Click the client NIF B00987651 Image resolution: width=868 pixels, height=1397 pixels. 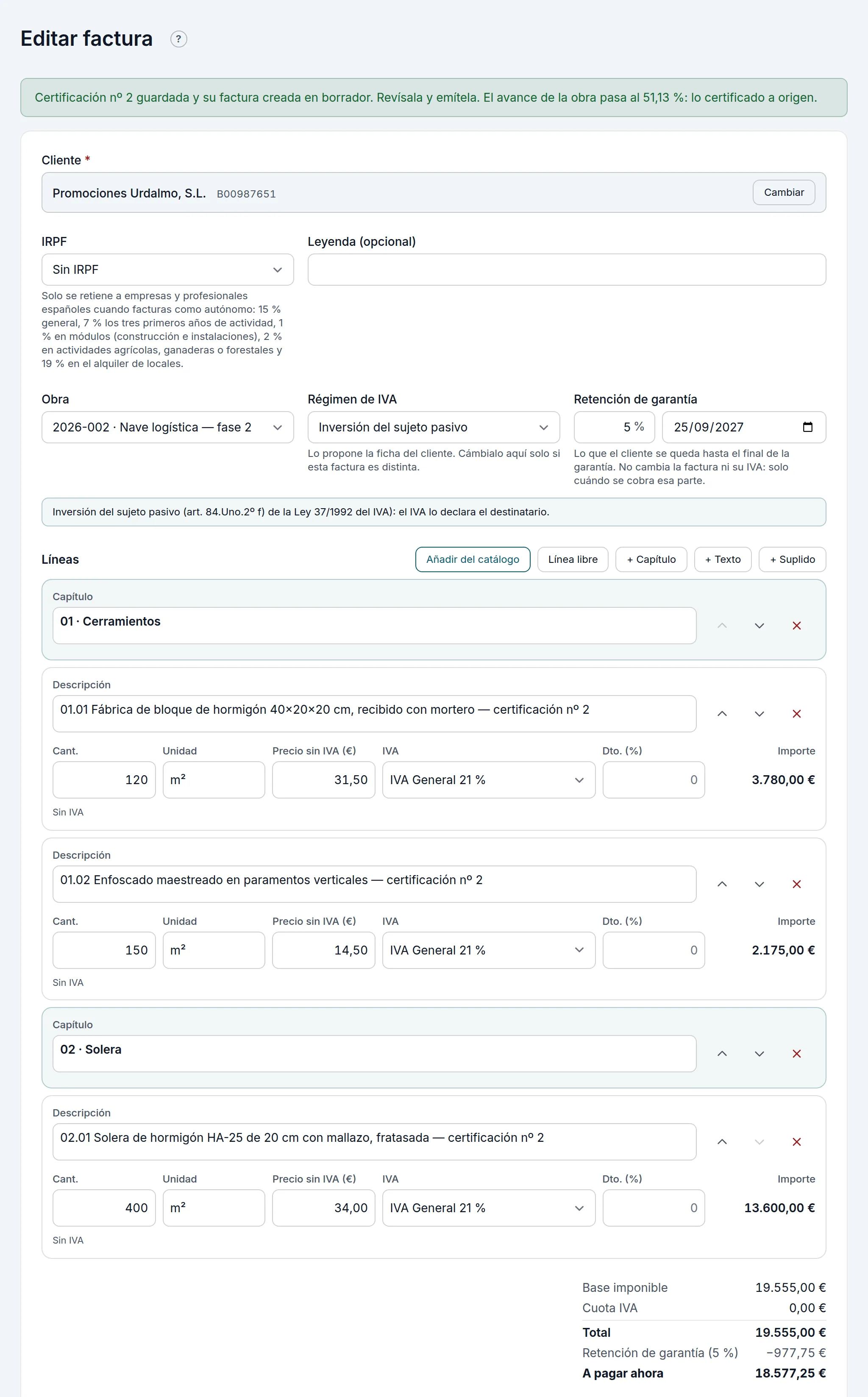click(x=246, y=194)
